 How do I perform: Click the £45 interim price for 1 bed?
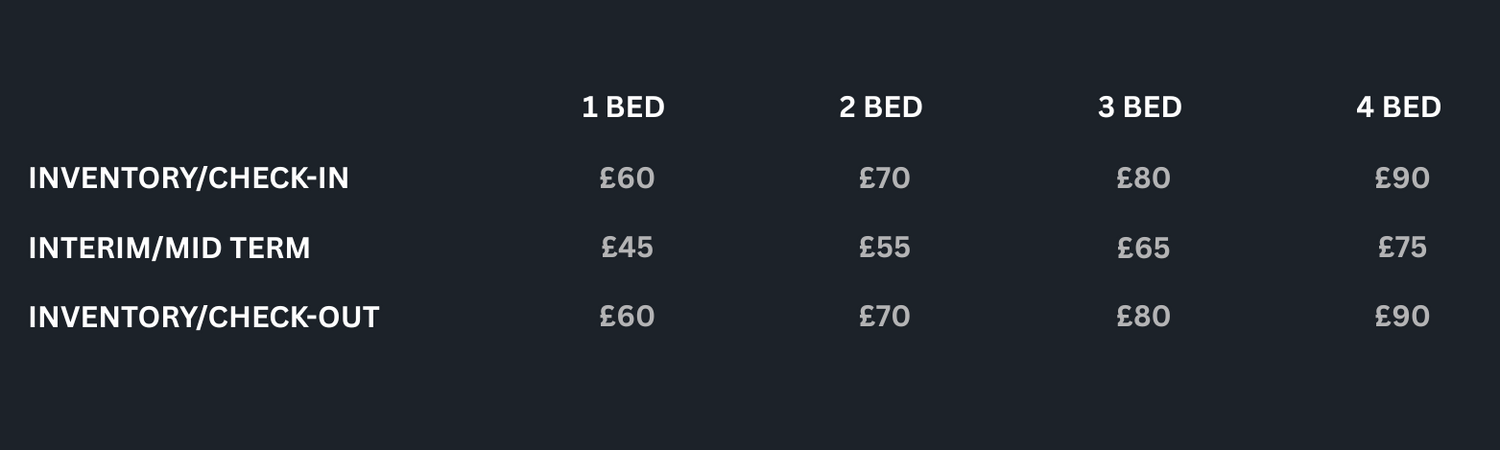(627, 248)
